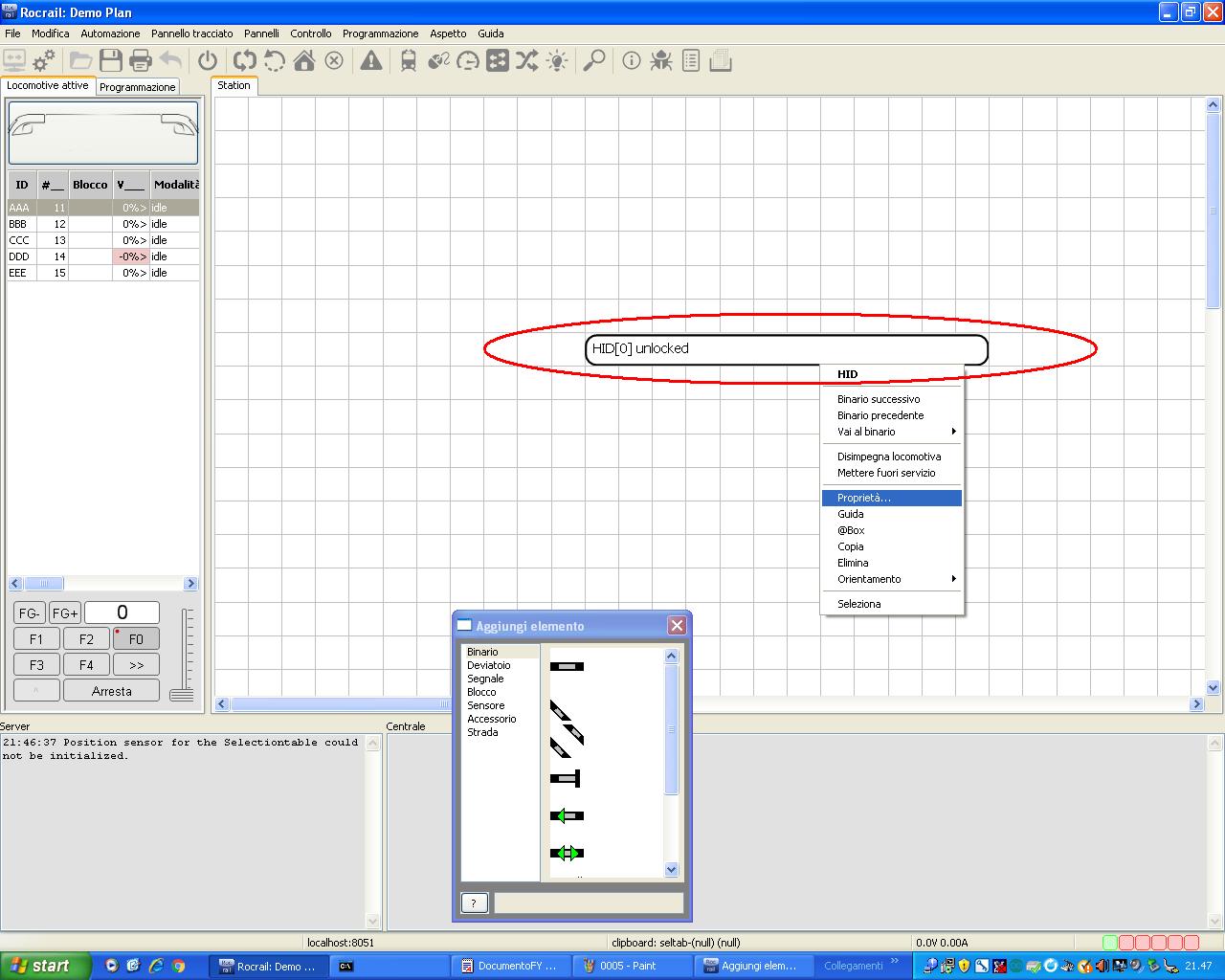Click the dashed circular arrow icon
The height and width of the screenshot is (980, 1225).
pos(275,61)
